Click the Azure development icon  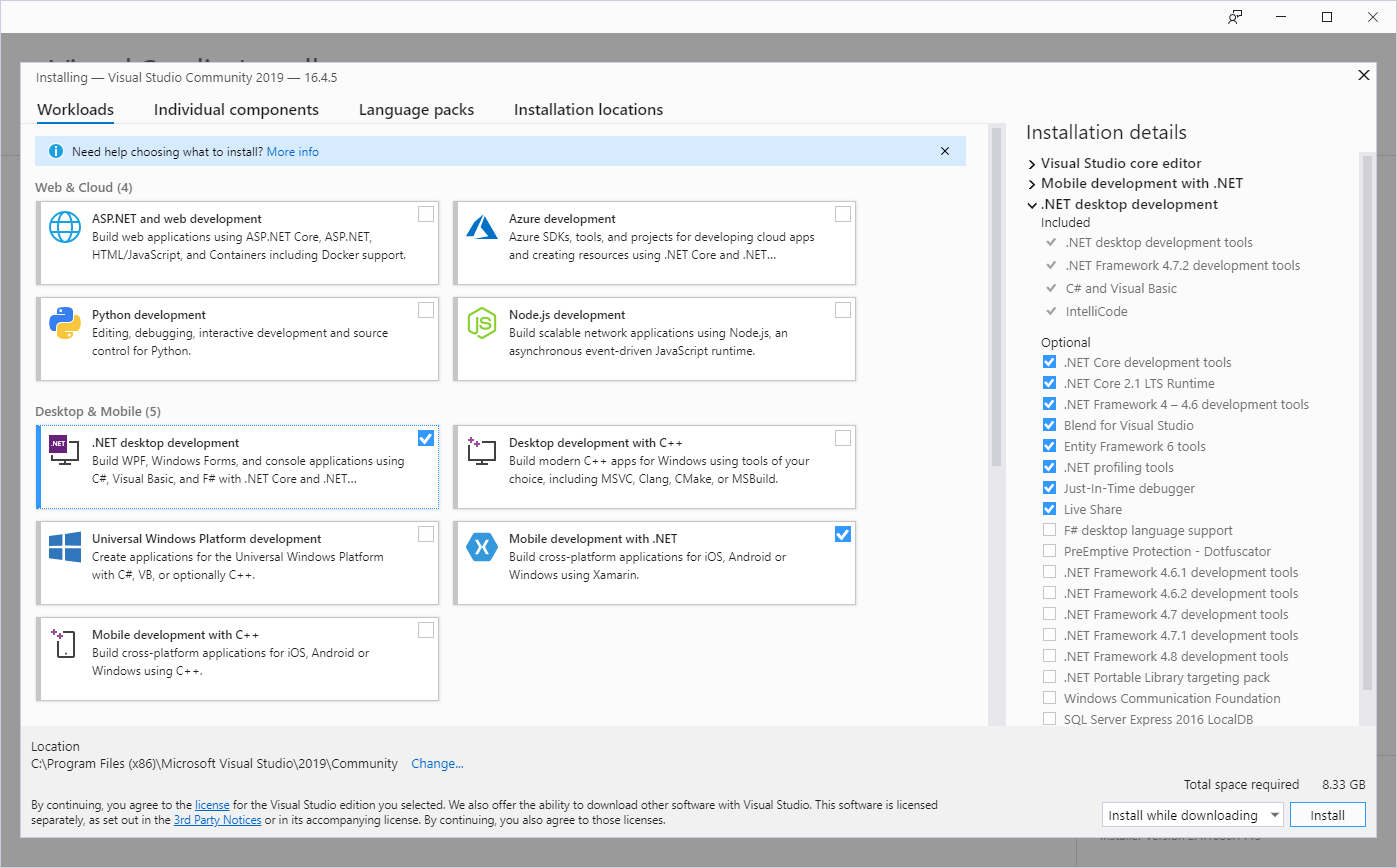481,227
